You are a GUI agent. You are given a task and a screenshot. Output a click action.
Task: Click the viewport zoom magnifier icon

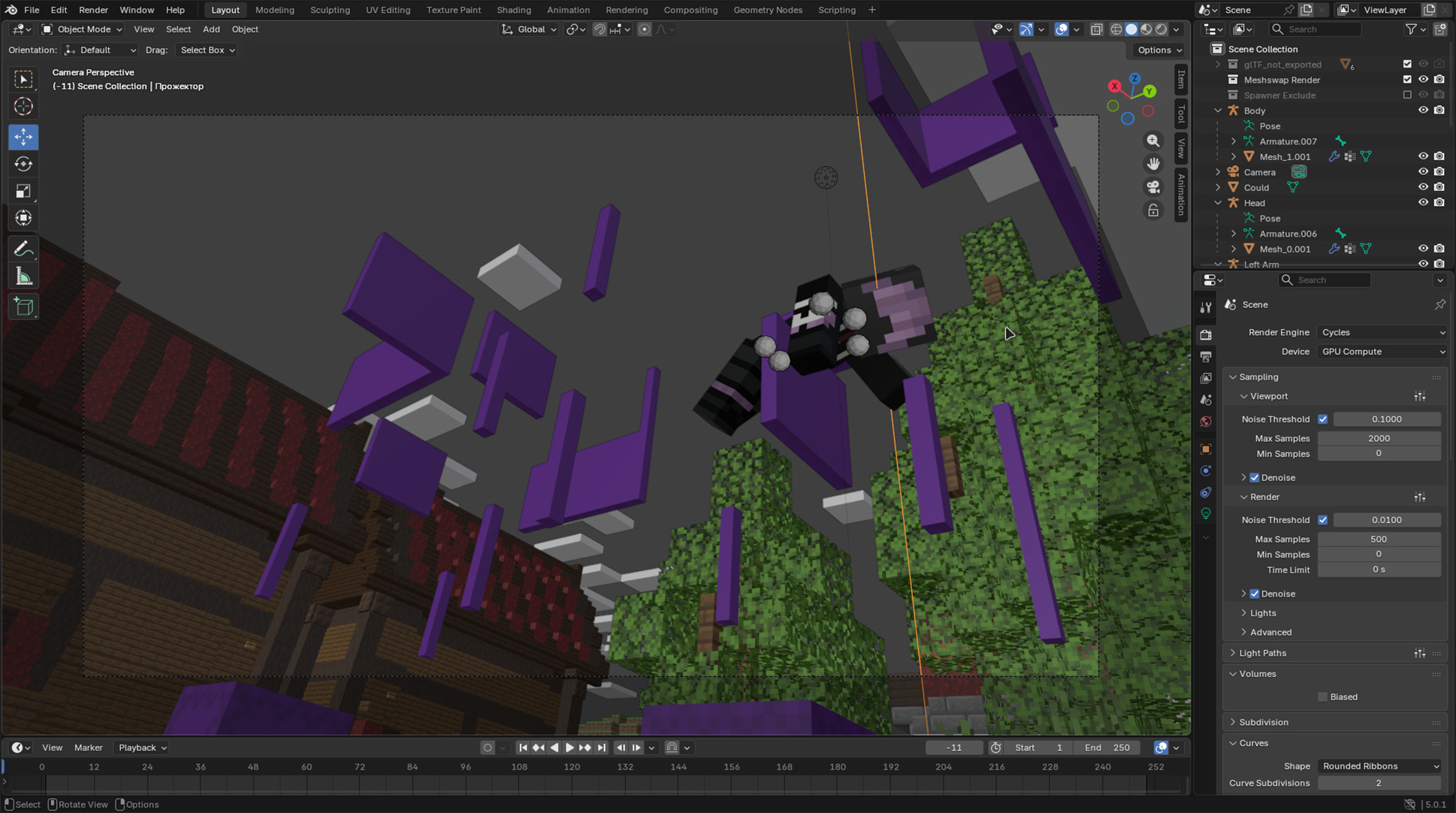tap(1153, 141)
